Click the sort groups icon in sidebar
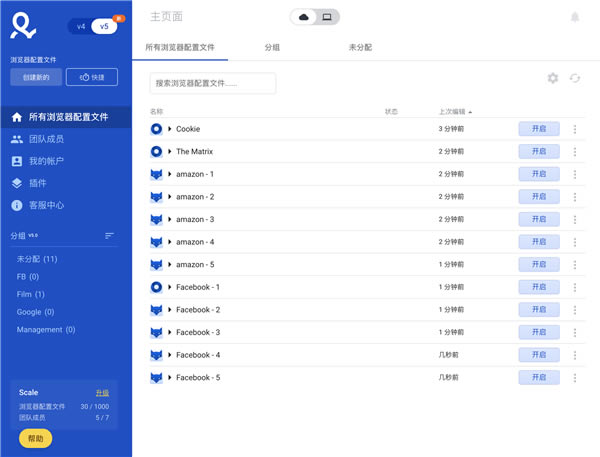This screenshot has width=600, height=457. tap(109, 236)
